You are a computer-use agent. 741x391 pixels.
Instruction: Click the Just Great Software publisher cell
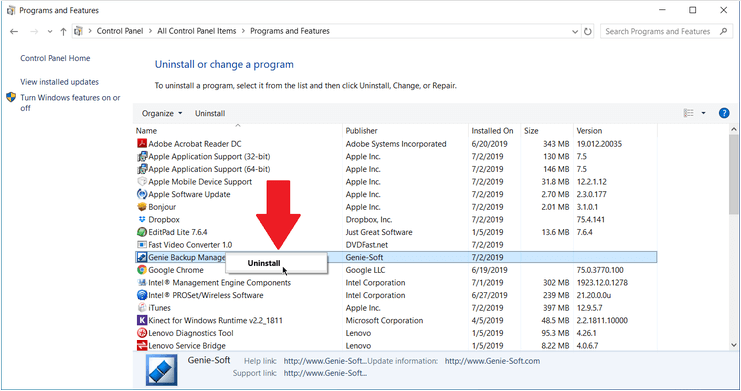tap(379, 232)
